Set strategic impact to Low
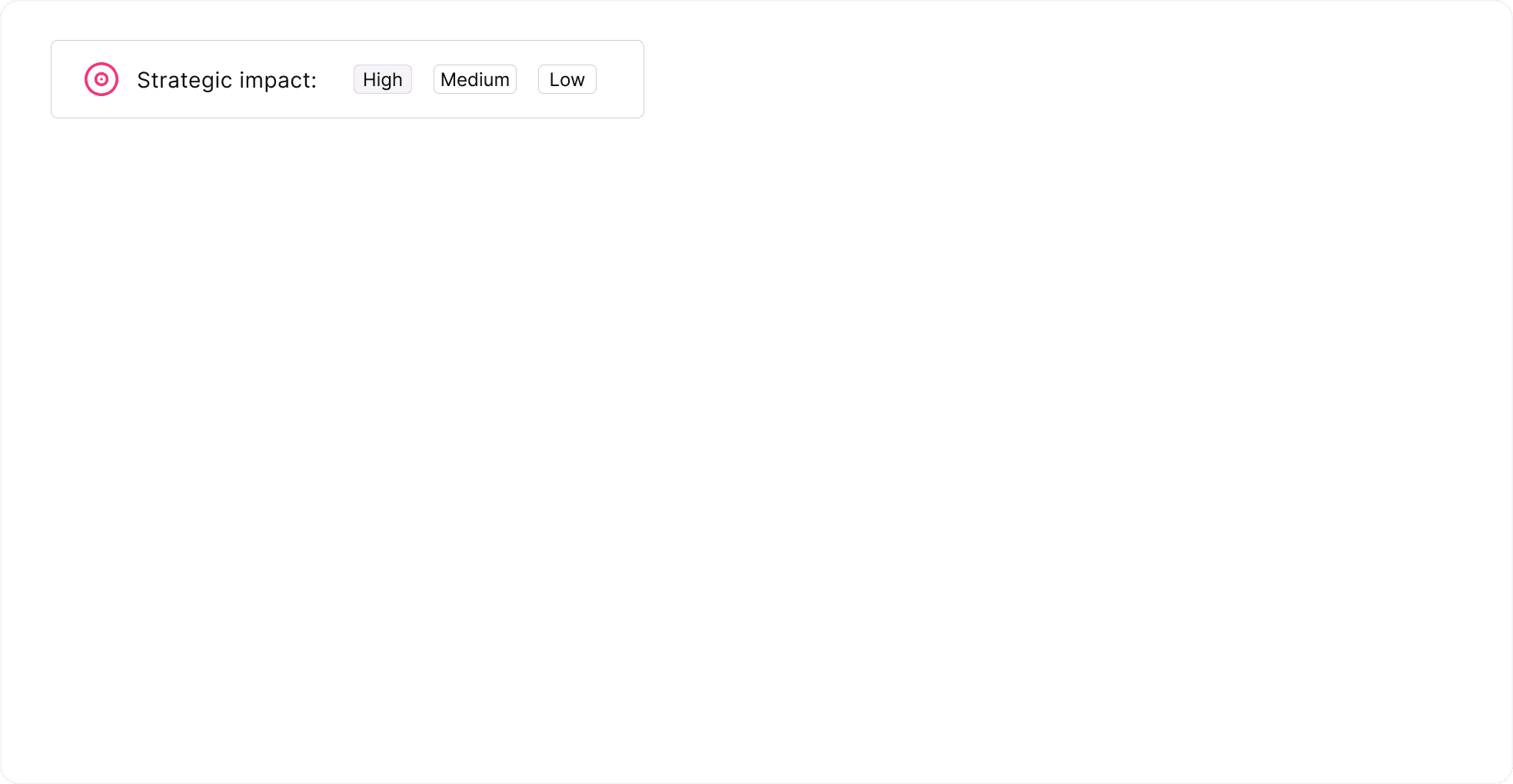The height and width of the screenshot is (784, 1513). [x=567, y=79]
